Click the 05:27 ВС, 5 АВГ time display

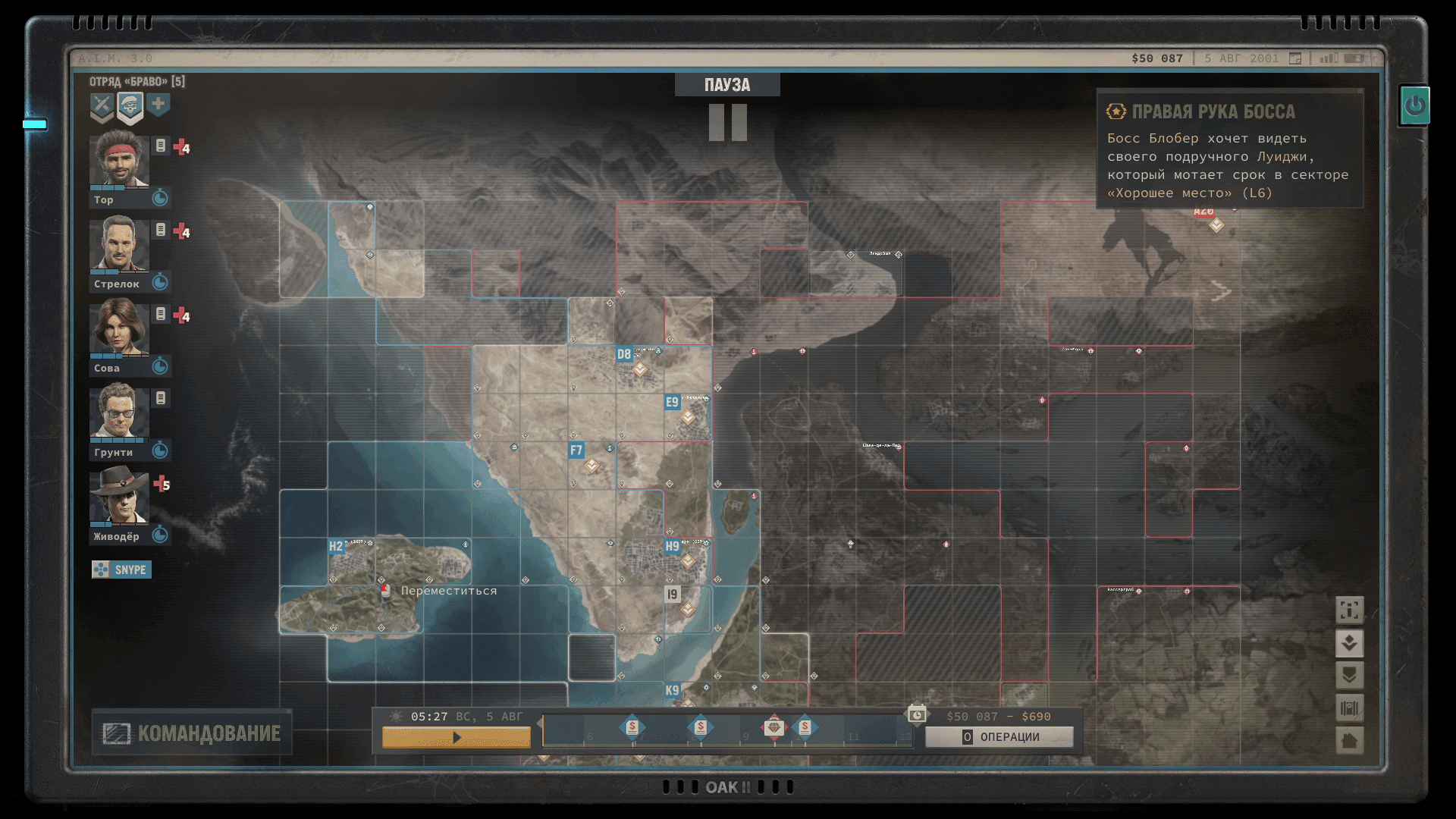(x=467, y=717)
